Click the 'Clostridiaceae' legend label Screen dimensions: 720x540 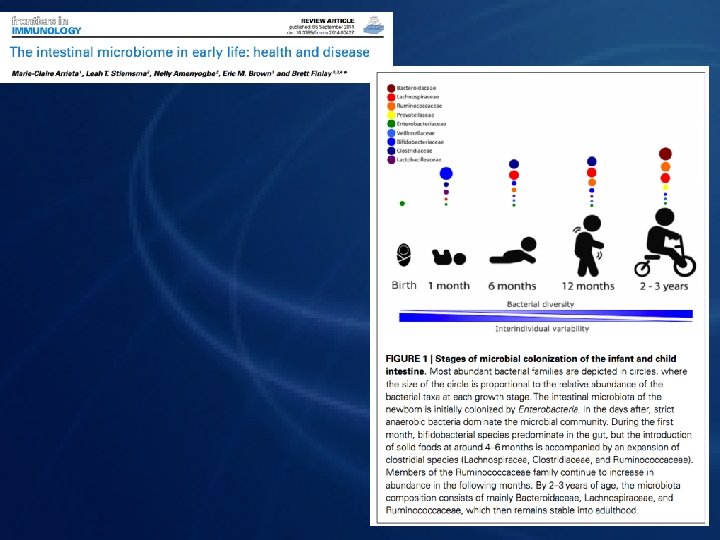415,151
